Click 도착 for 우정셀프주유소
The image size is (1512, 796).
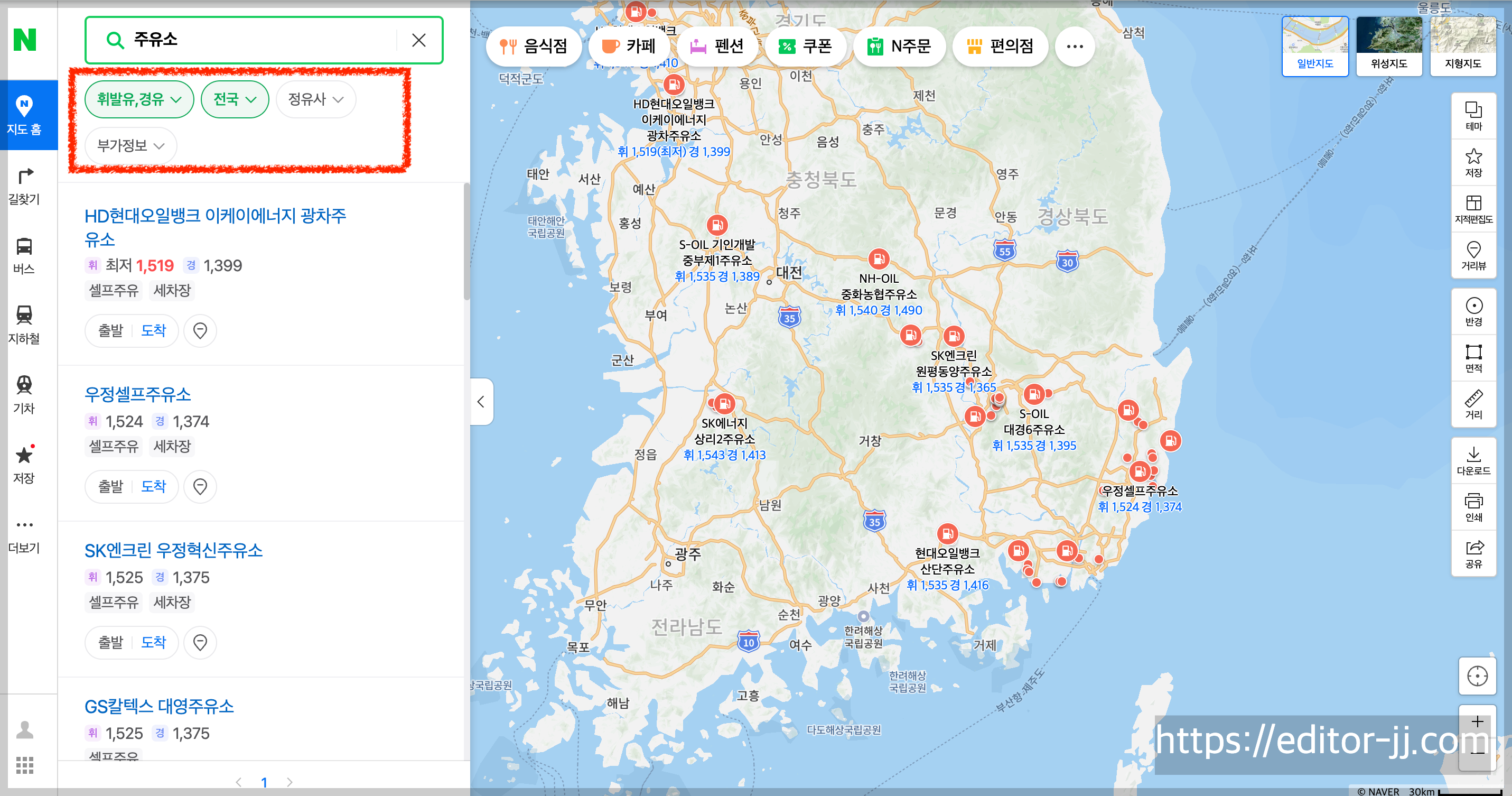tap(153, 487)
